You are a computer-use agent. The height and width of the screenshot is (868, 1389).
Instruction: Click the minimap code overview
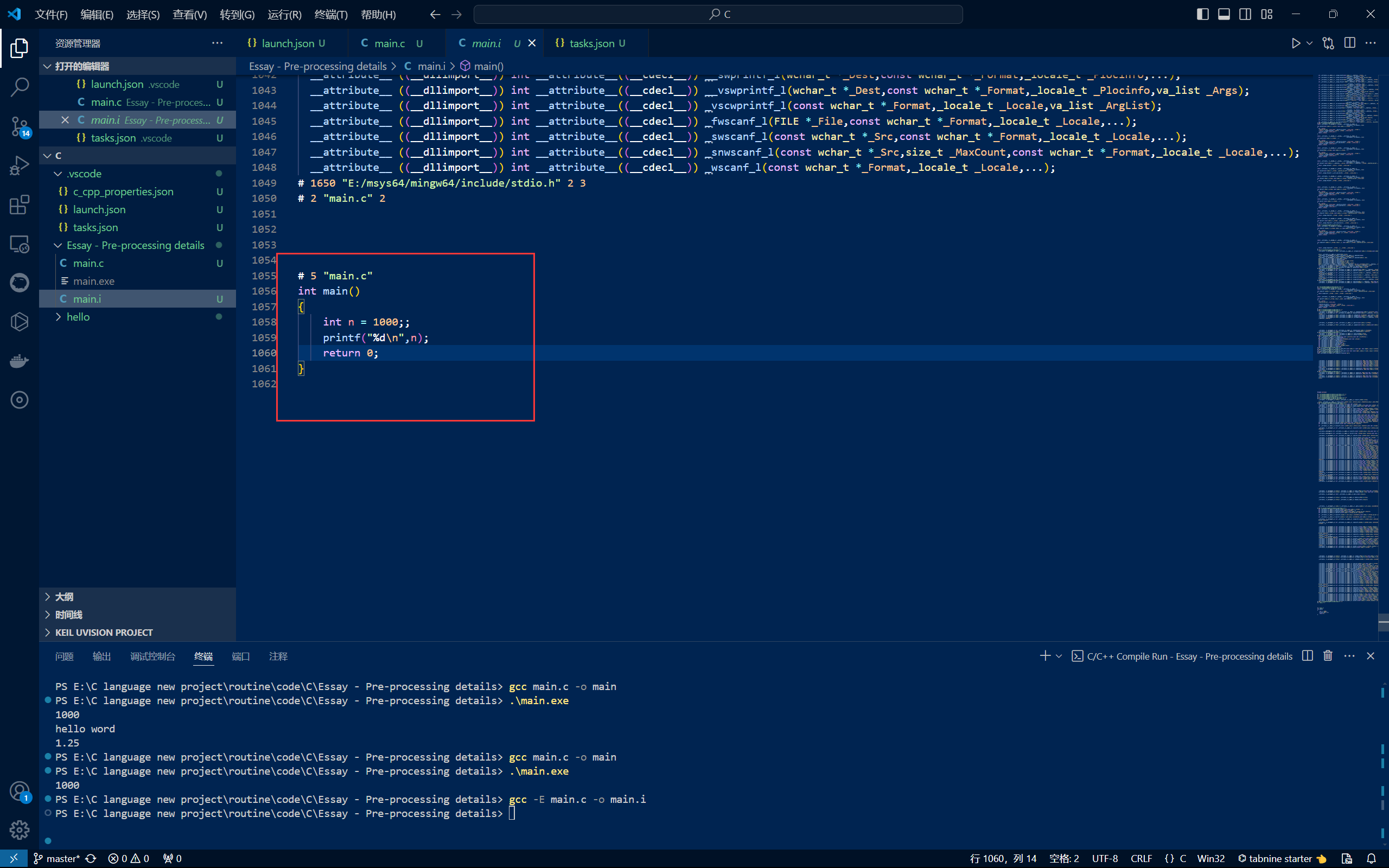pyautogui.click(x=1347, y=344)
